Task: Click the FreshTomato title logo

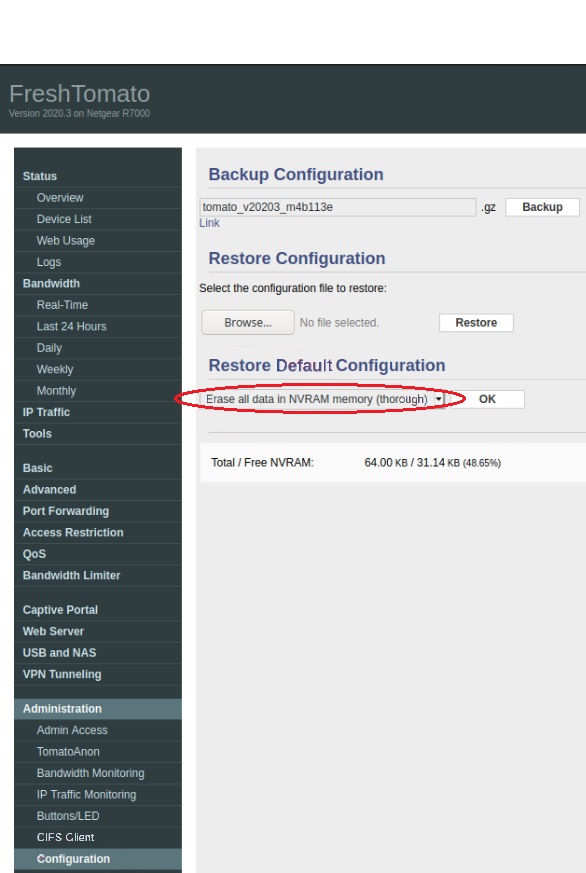Action: [x=80, y=94]
